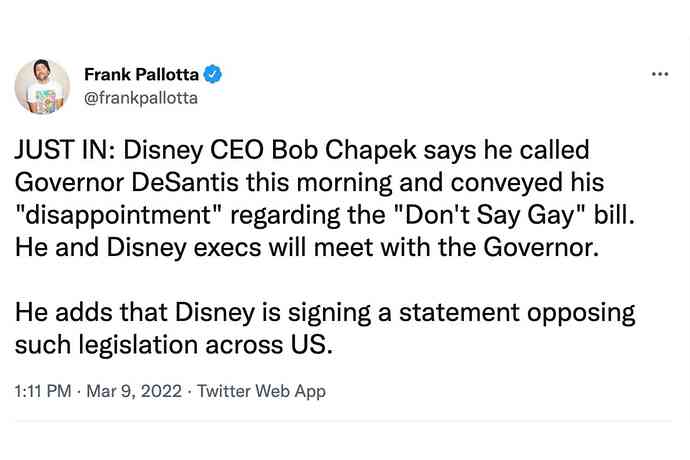Click the sentence about meeting the Governor
This screenshot has height=460, width=690.
307,247
